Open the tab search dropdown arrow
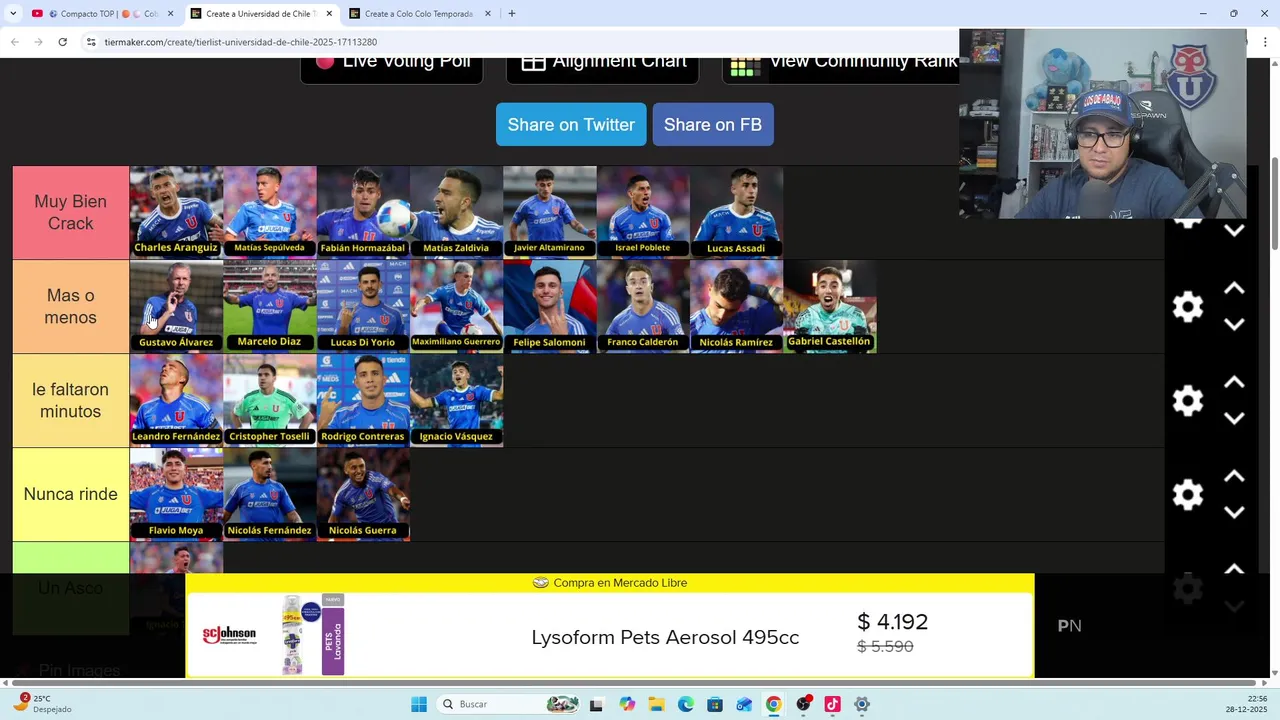Screen dimensions: 1280x720 click(x=11, y=14)
